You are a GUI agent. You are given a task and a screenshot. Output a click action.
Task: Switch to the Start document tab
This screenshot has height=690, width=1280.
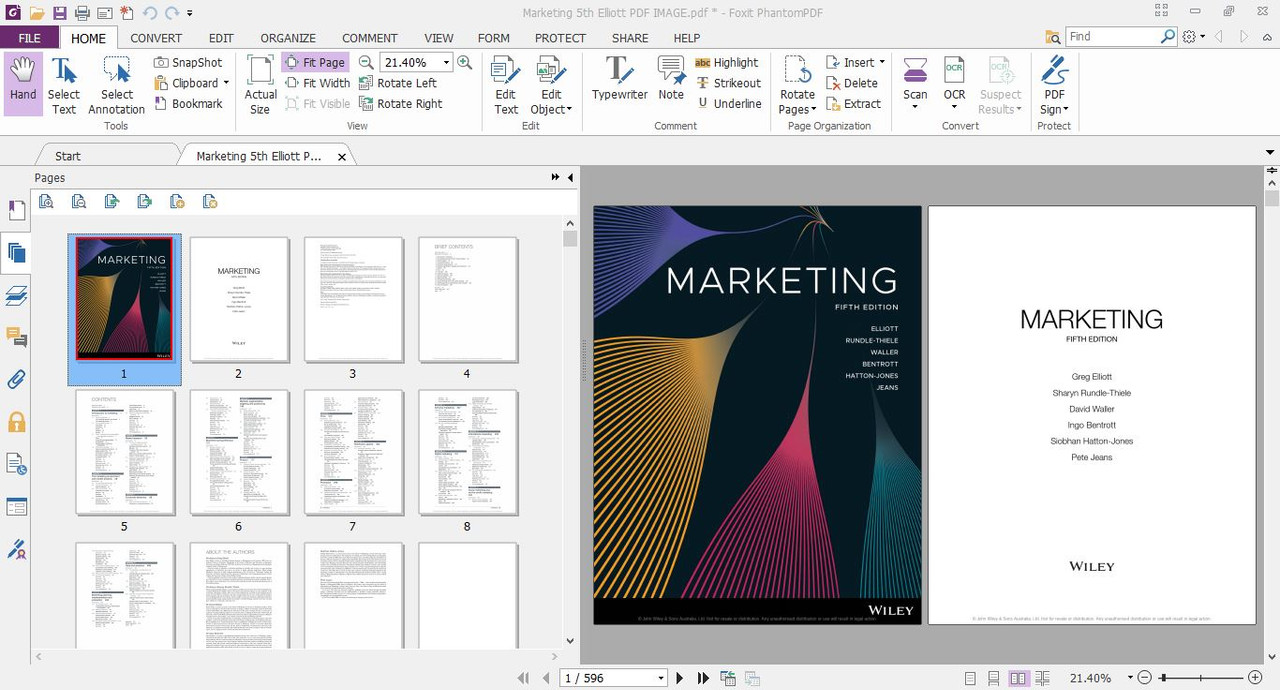point(68,156)
